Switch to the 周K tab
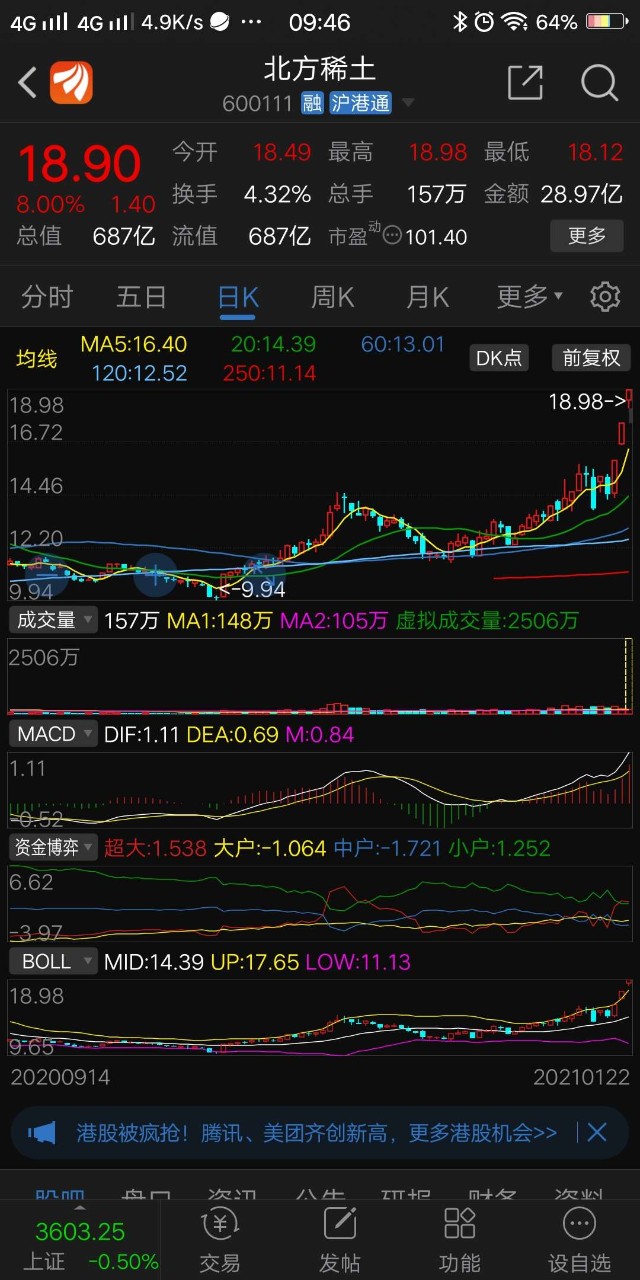The width and height of the screenshot is (640, 1280). (x=332, y=297)
